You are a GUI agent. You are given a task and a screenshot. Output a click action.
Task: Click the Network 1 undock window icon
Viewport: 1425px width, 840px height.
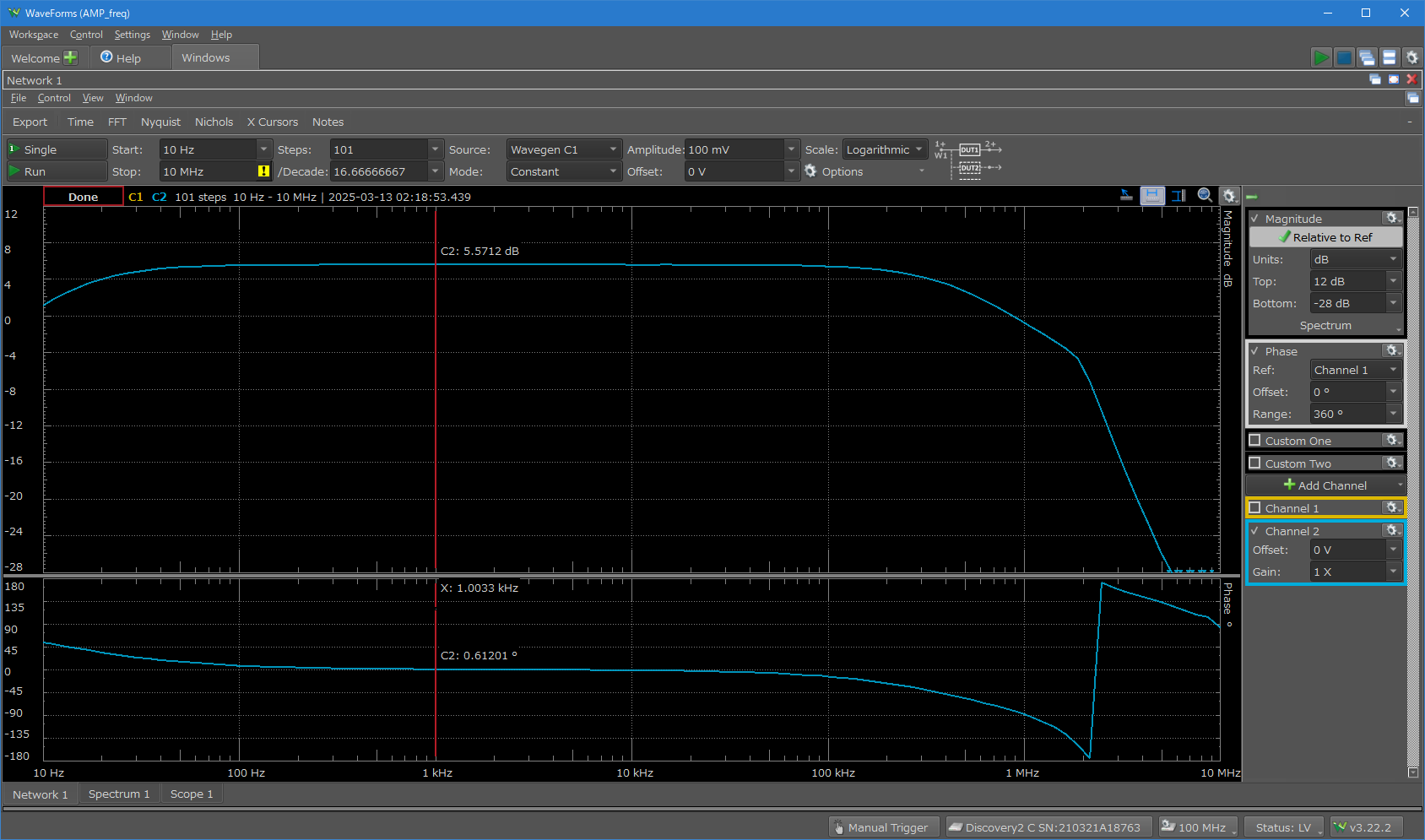tap(1375, 79)
